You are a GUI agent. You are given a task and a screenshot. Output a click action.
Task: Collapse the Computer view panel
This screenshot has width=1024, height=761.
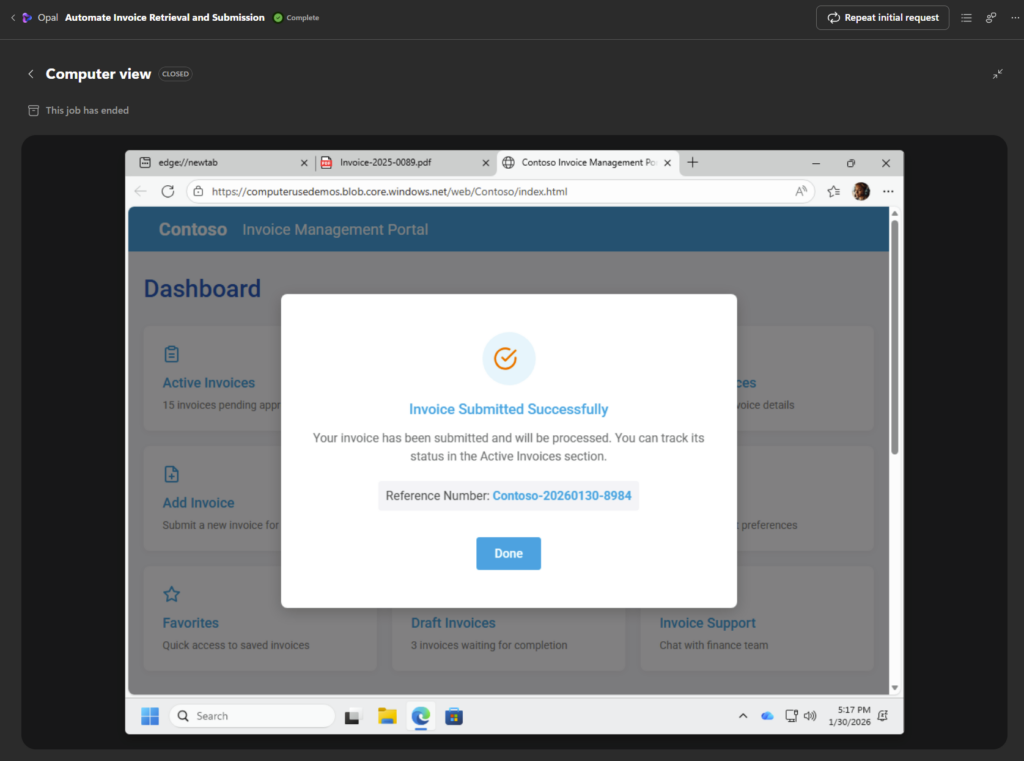point(997,74)
